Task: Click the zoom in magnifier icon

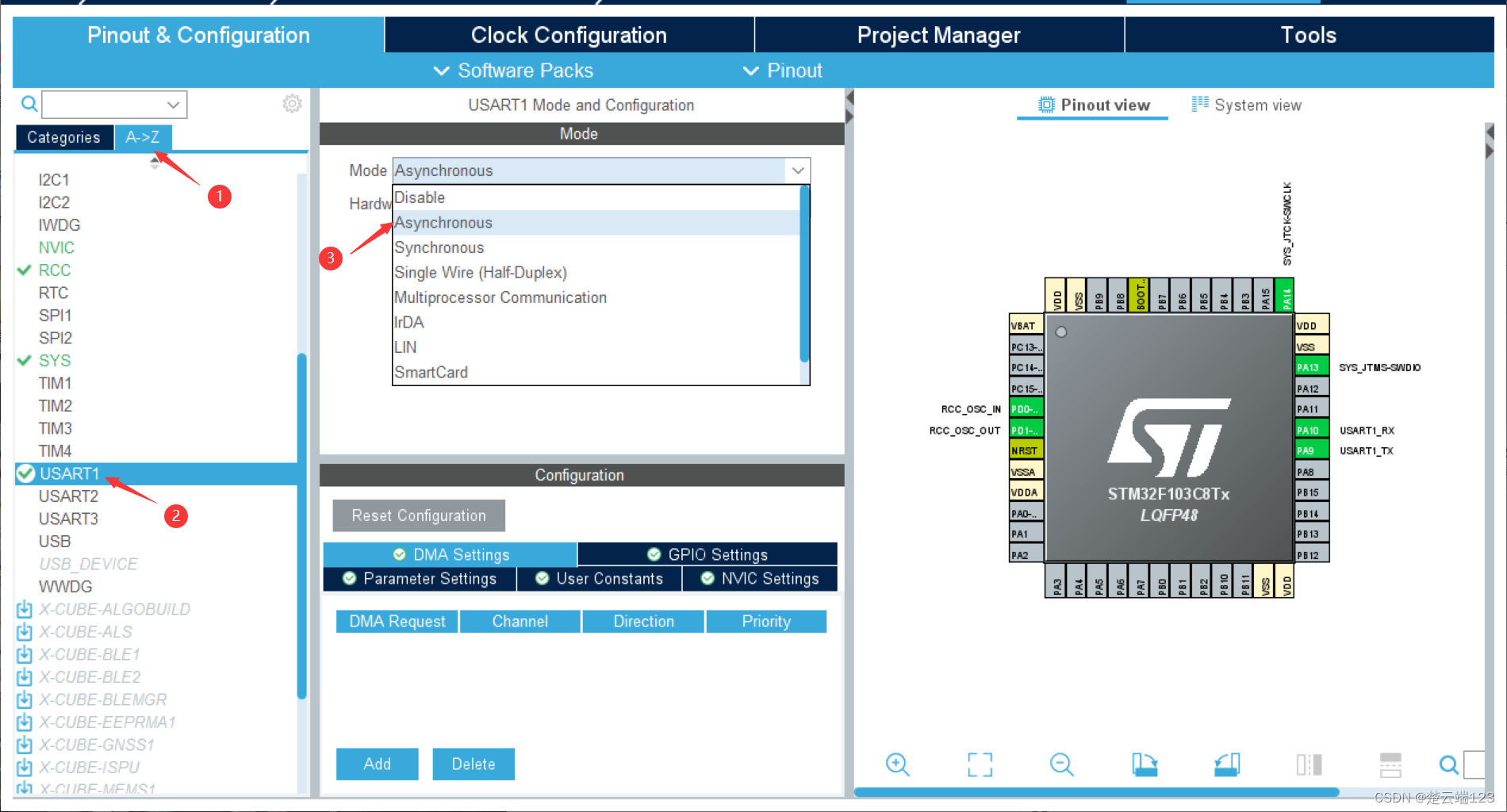Action: (x=897, y=764)
